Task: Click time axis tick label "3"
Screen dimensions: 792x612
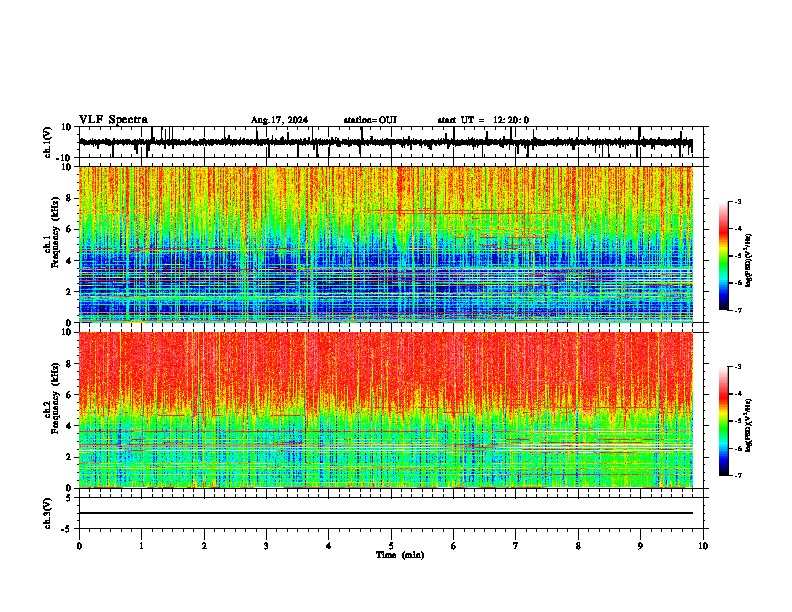Action: [x=266, y=546]
